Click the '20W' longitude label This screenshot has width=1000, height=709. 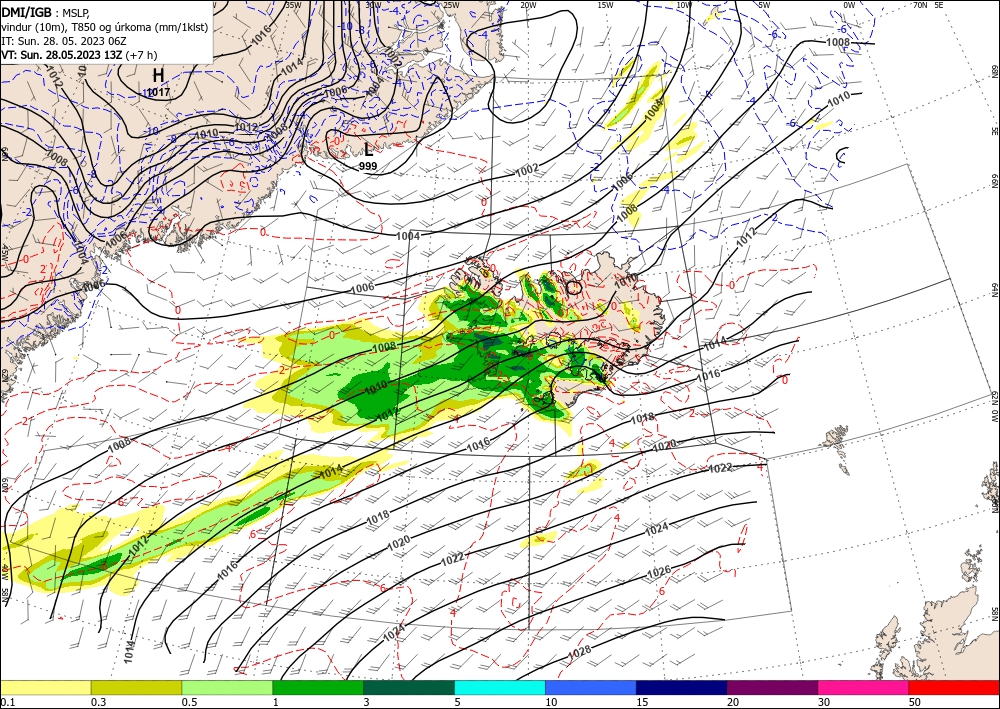[x=528, y=5]
